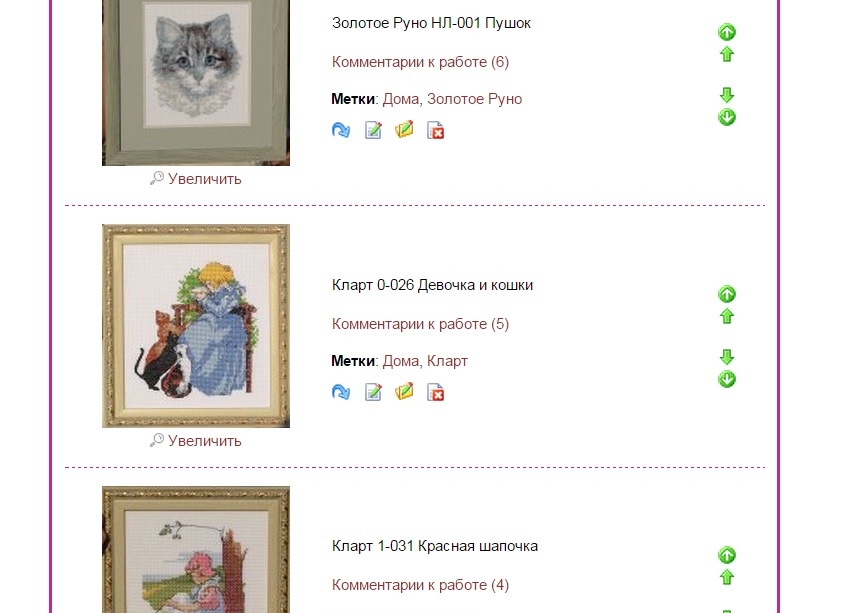Image resolution: width=846 pixels, height=613 pixels.
Task: Open comments for Девочка и кошки (5)
Action: (420, 324)
